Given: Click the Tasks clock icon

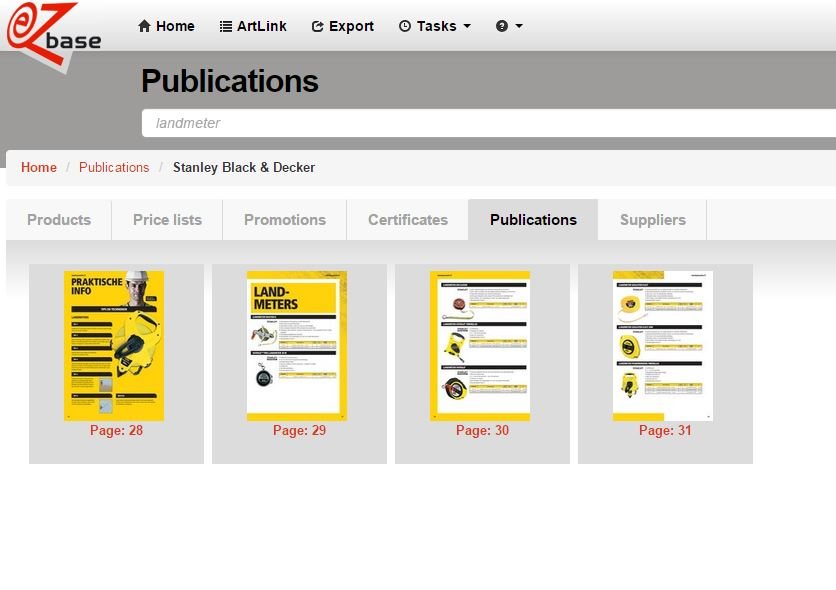Looking at the screenshot, I should pos(405,26).
